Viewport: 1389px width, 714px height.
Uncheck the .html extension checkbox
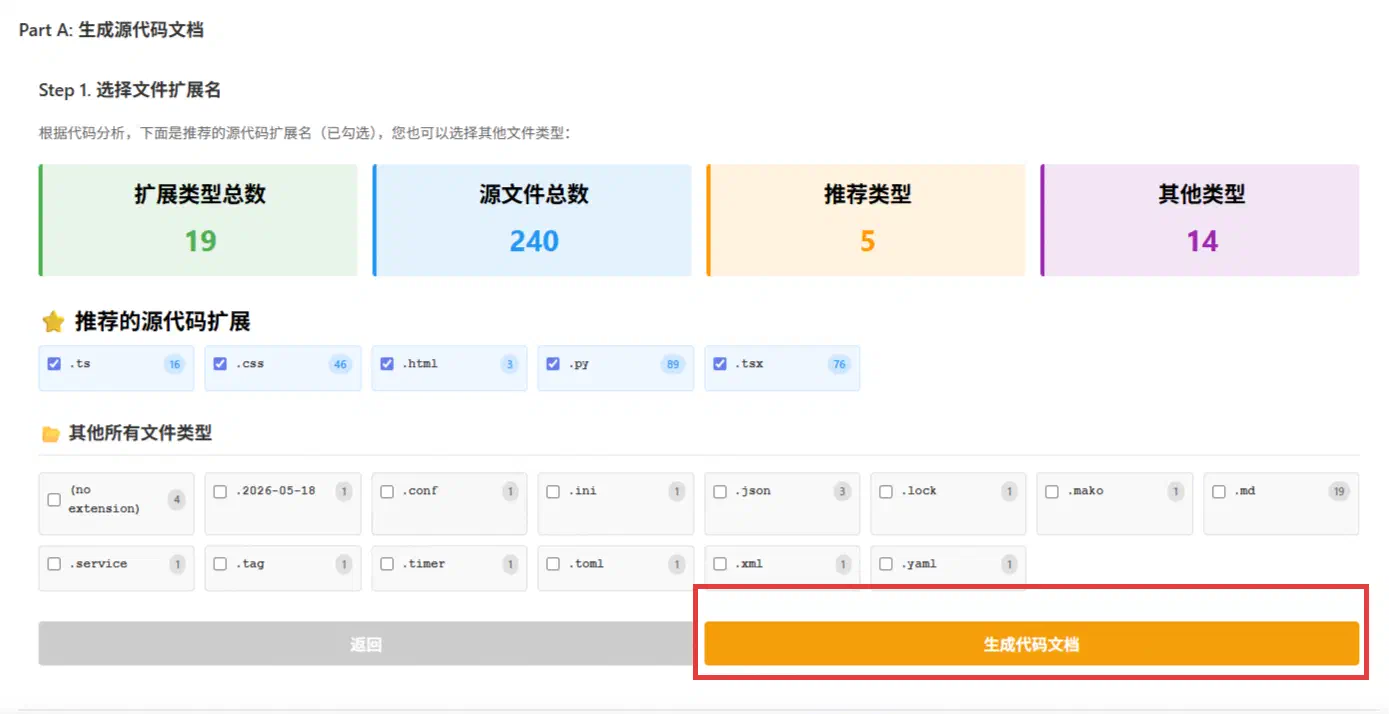click(x=387, y=364)
